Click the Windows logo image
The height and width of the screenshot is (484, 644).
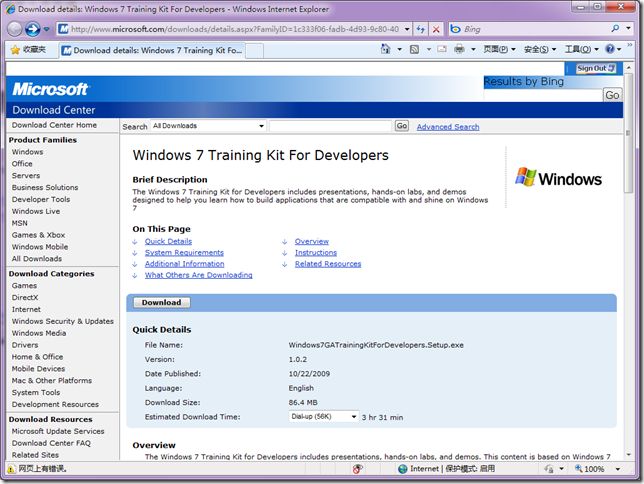pyautogui.click(x=558, y=178)
